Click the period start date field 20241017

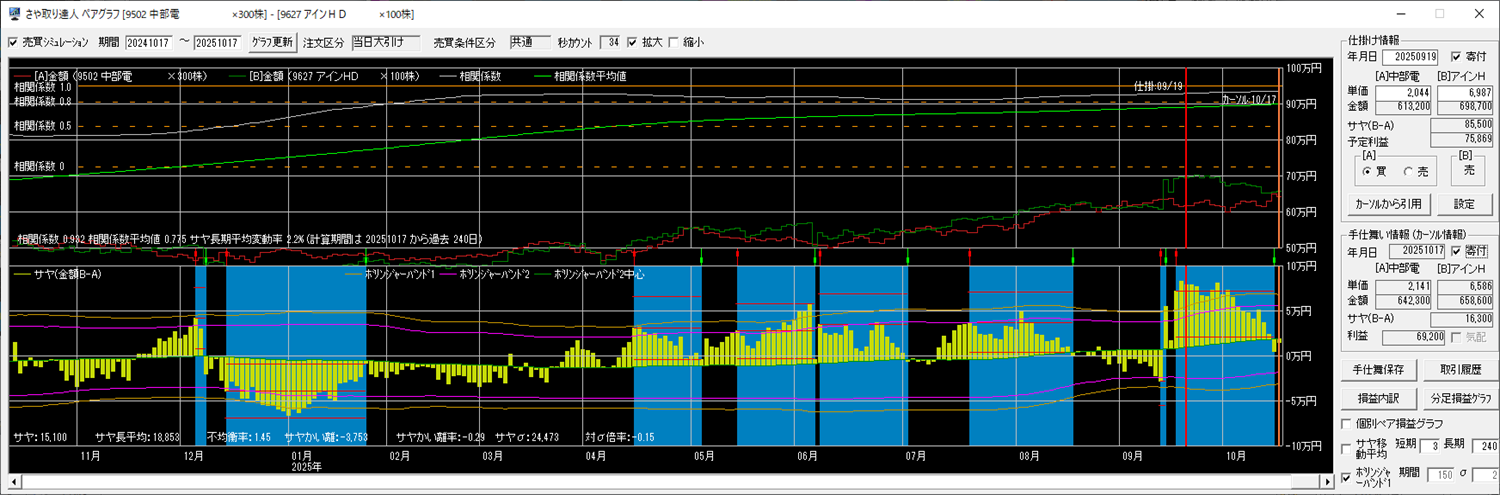click(150, 43)
